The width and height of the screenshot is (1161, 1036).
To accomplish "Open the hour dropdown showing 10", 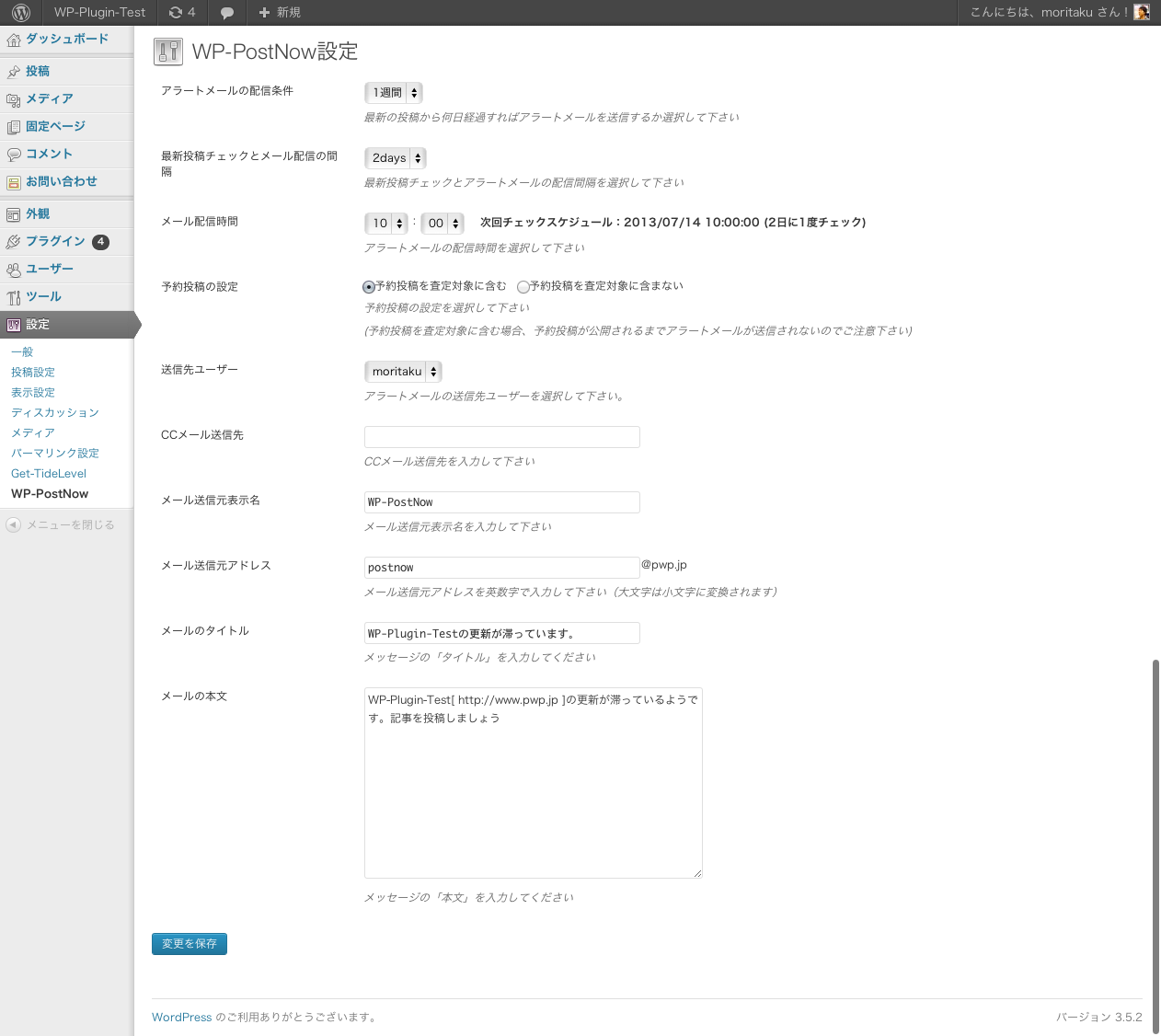I will 386,224.
